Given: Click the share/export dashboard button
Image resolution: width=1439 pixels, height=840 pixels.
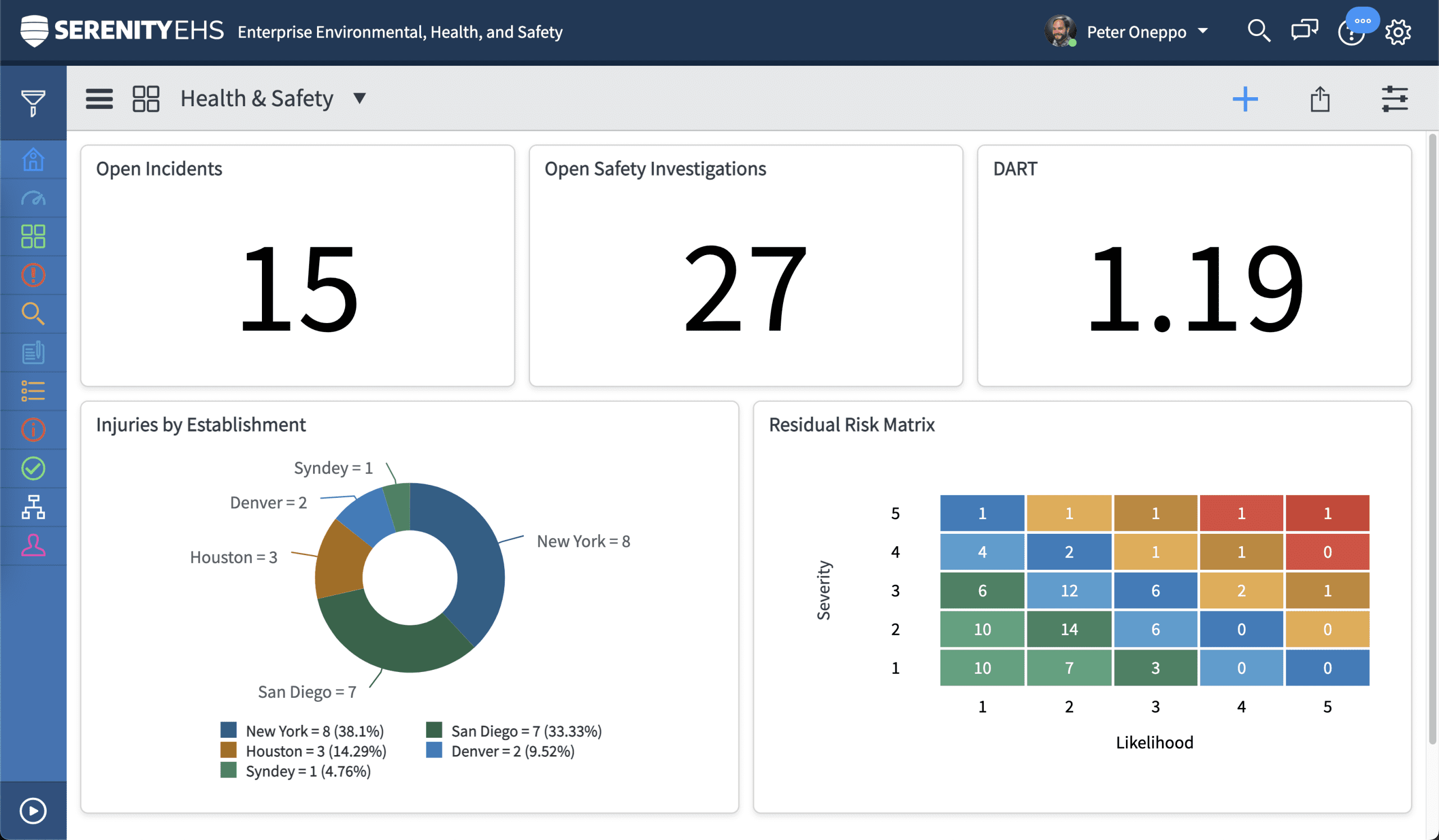Looking at the screenshot, I should coord(1319,98).
